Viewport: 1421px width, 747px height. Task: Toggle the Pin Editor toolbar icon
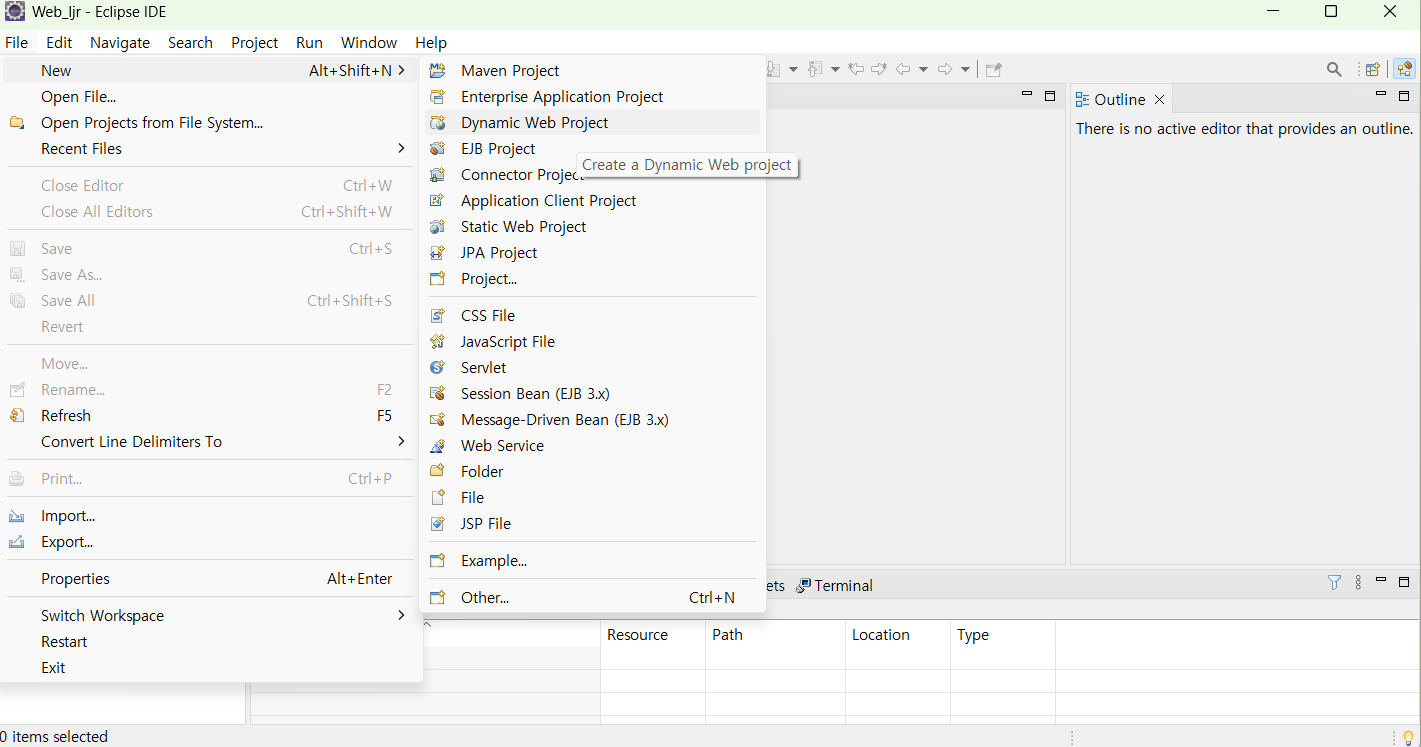click(x=993, y=69)
